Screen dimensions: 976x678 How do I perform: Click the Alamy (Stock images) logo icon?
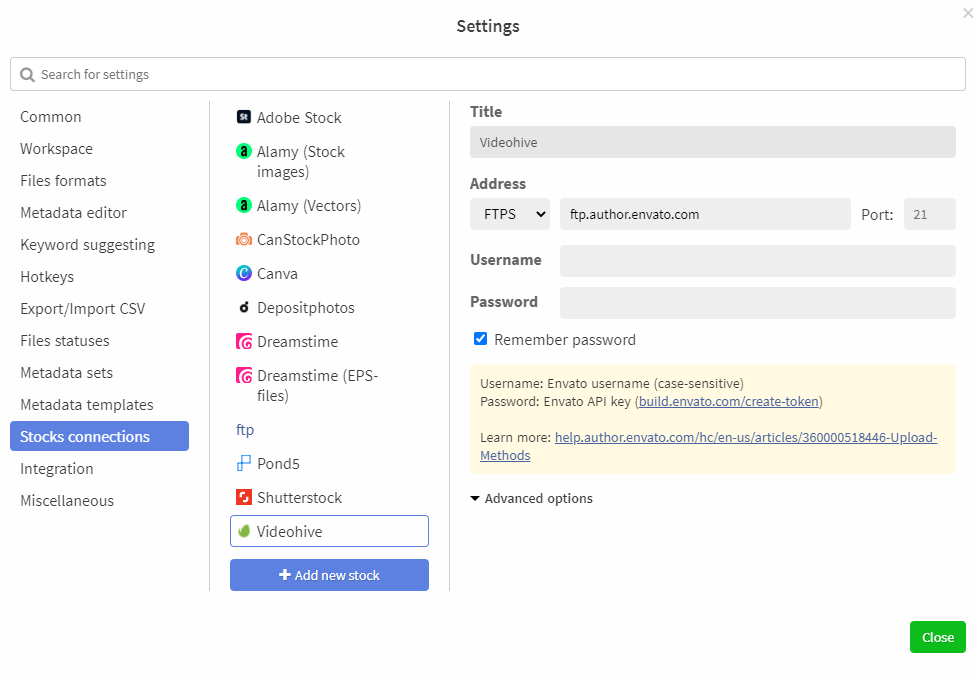(244, 151)
